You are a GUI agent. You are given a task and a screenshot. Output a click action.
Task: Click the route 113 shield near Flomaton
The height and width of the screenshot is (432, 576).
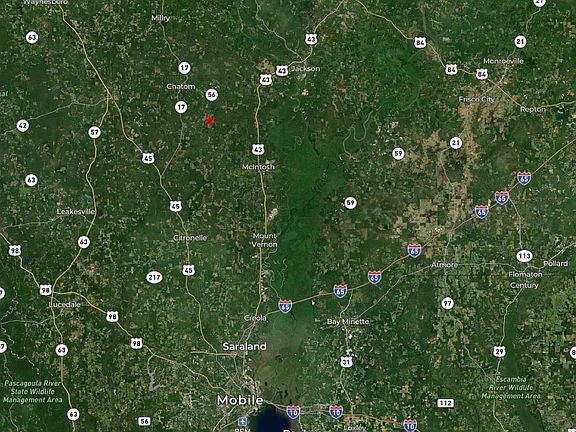pos(524,256)
